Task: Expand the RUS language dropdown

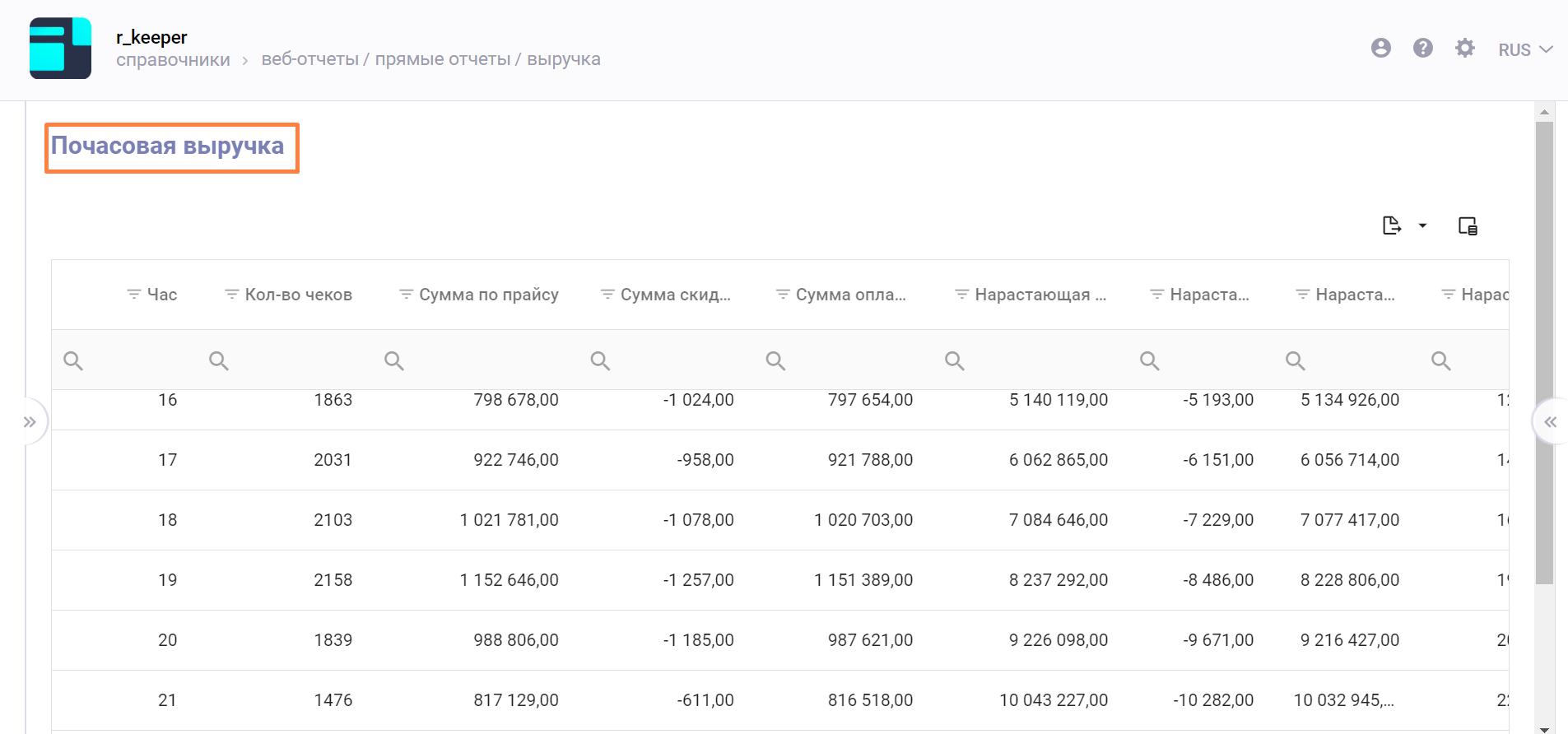Action: 1524,50
